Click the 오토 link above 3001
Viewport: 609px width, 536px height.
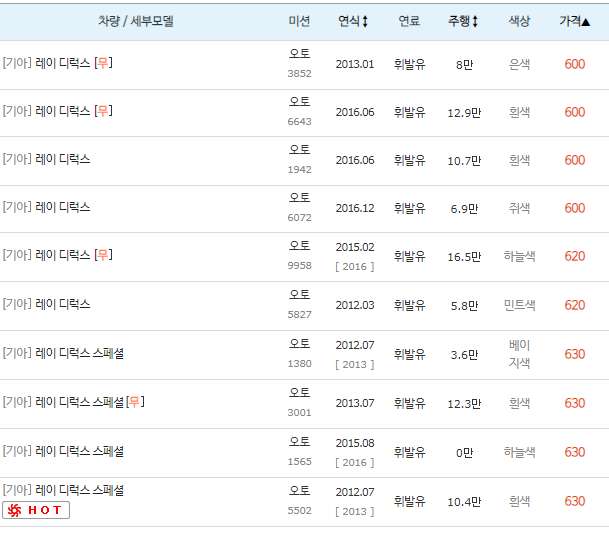(x=299, y=392)
